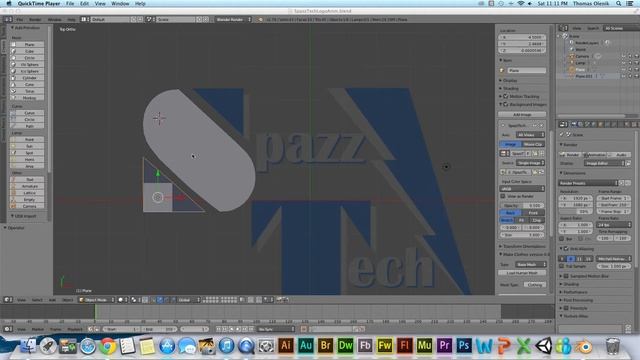
Task: Select Camera in the outliner
Action: [x=582, y=56]
